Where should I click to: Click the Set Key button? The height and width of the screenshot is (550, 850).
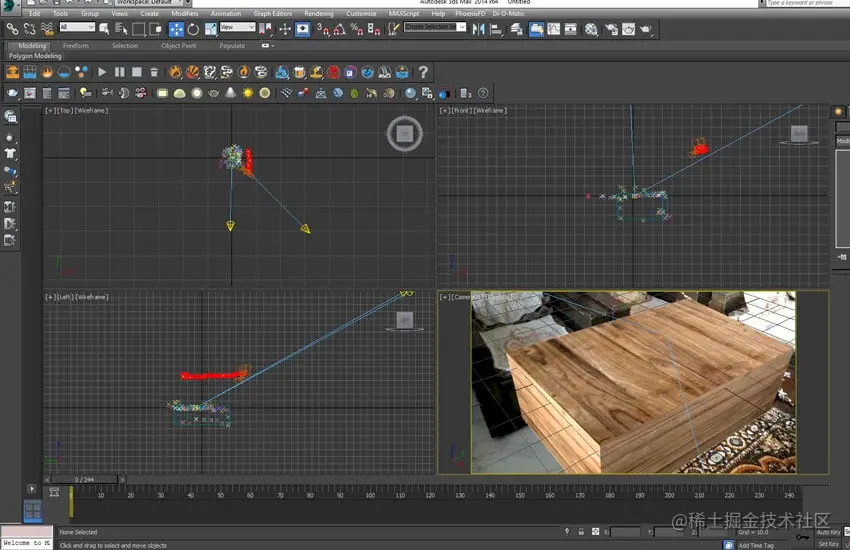click(828, 544)
